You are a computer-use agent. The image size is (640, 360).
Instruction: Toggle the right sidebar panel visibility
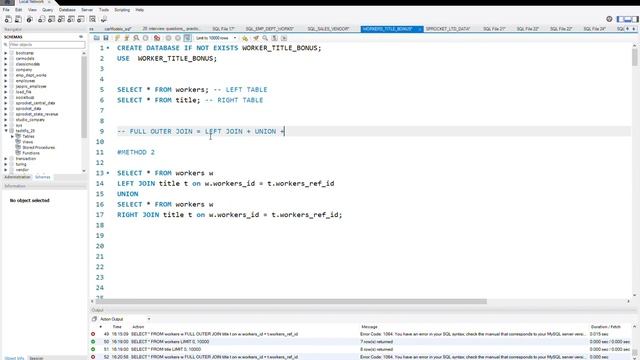click(635, 19)
